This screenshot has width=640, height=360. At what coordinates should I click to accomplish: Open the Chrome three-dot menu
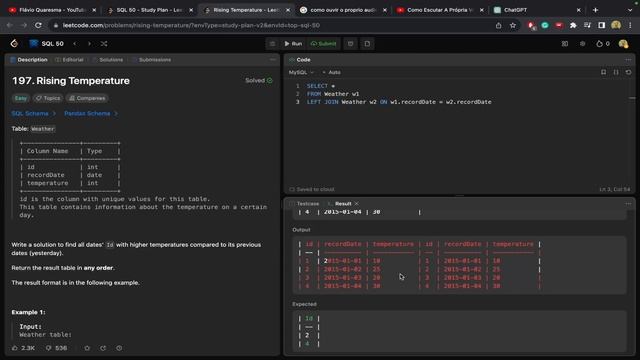(x=630, y=25)
